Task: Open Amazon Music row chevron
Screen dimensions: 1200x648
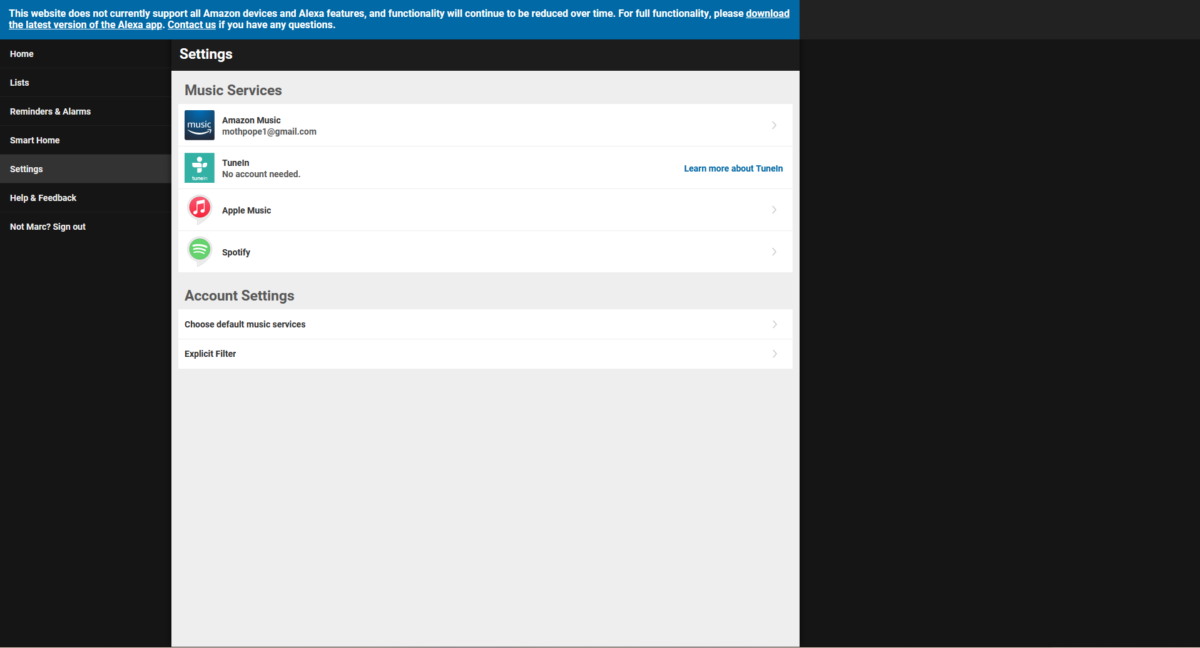Action: (774, 125)
